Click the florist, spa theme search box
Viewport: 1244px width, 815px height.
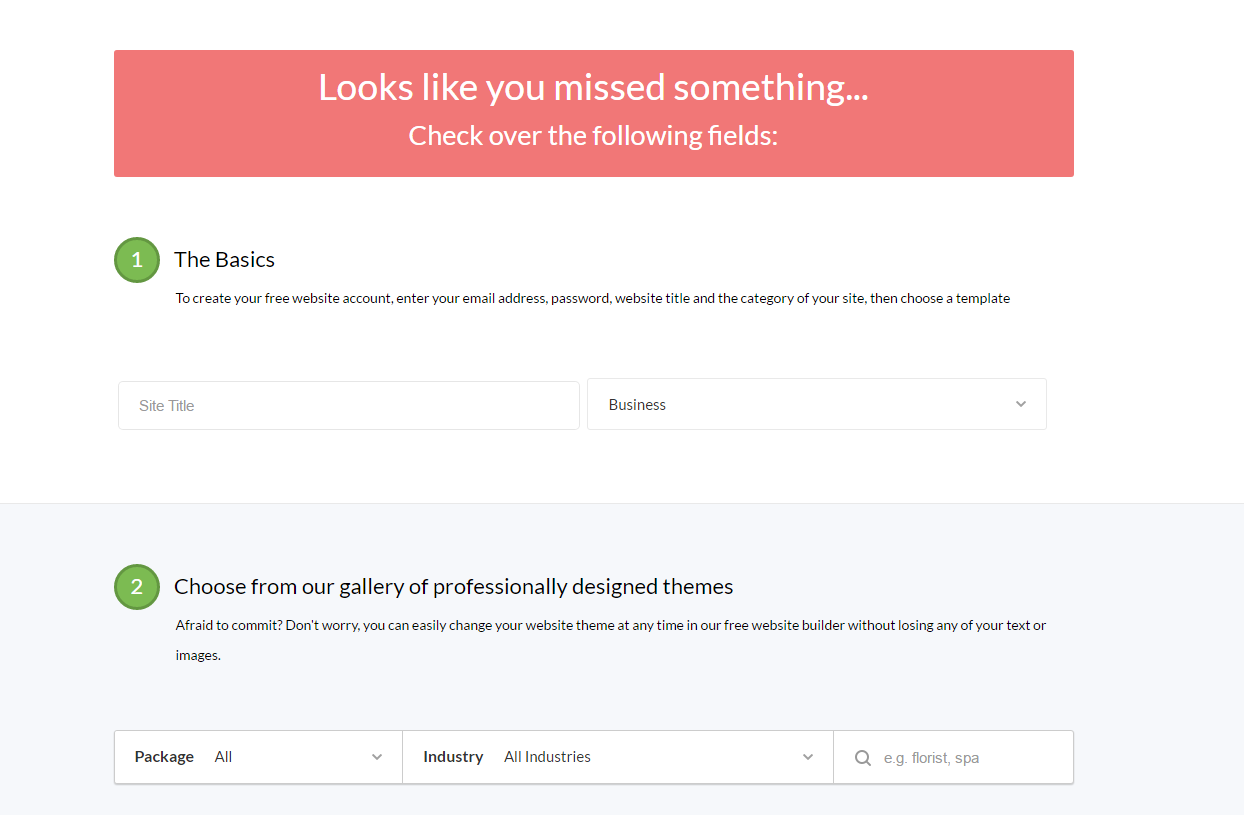click(954, 757)
